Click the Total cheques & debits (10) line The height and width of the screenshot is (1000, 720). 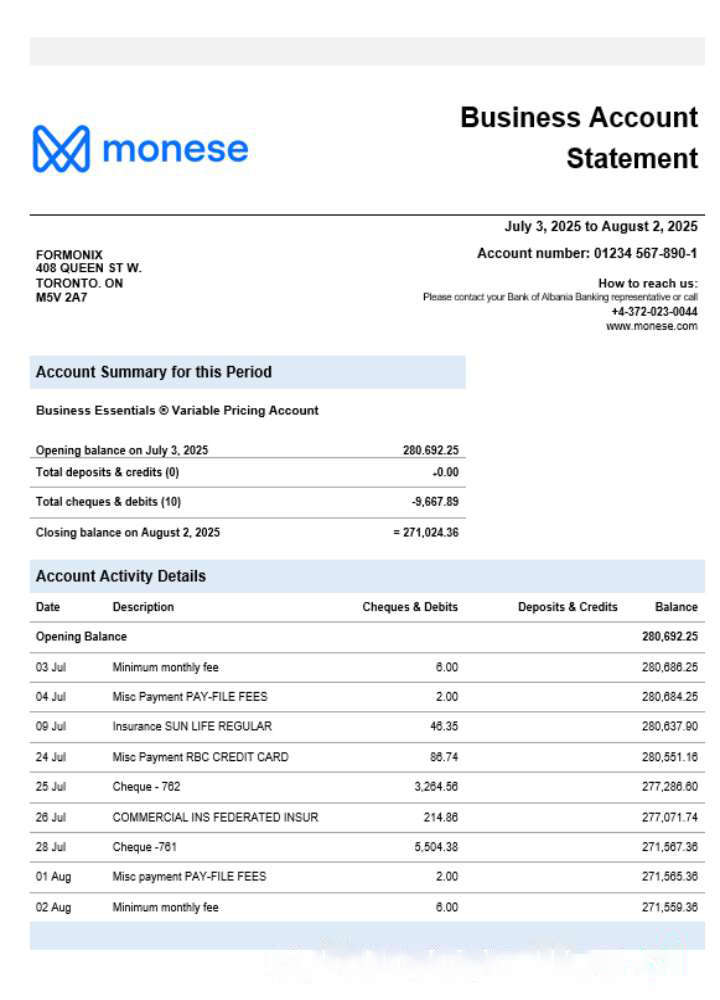click(x=108, y=501)
